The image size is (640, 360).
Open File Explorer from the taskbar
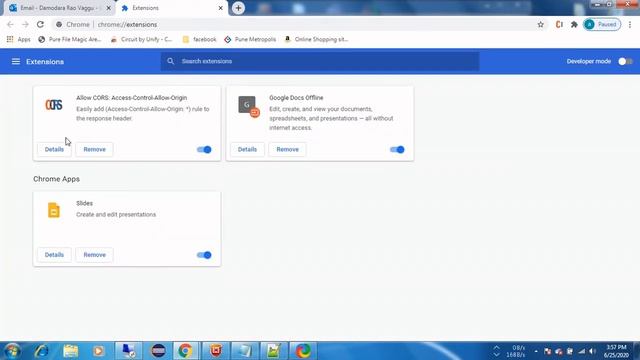click(70, 351)
